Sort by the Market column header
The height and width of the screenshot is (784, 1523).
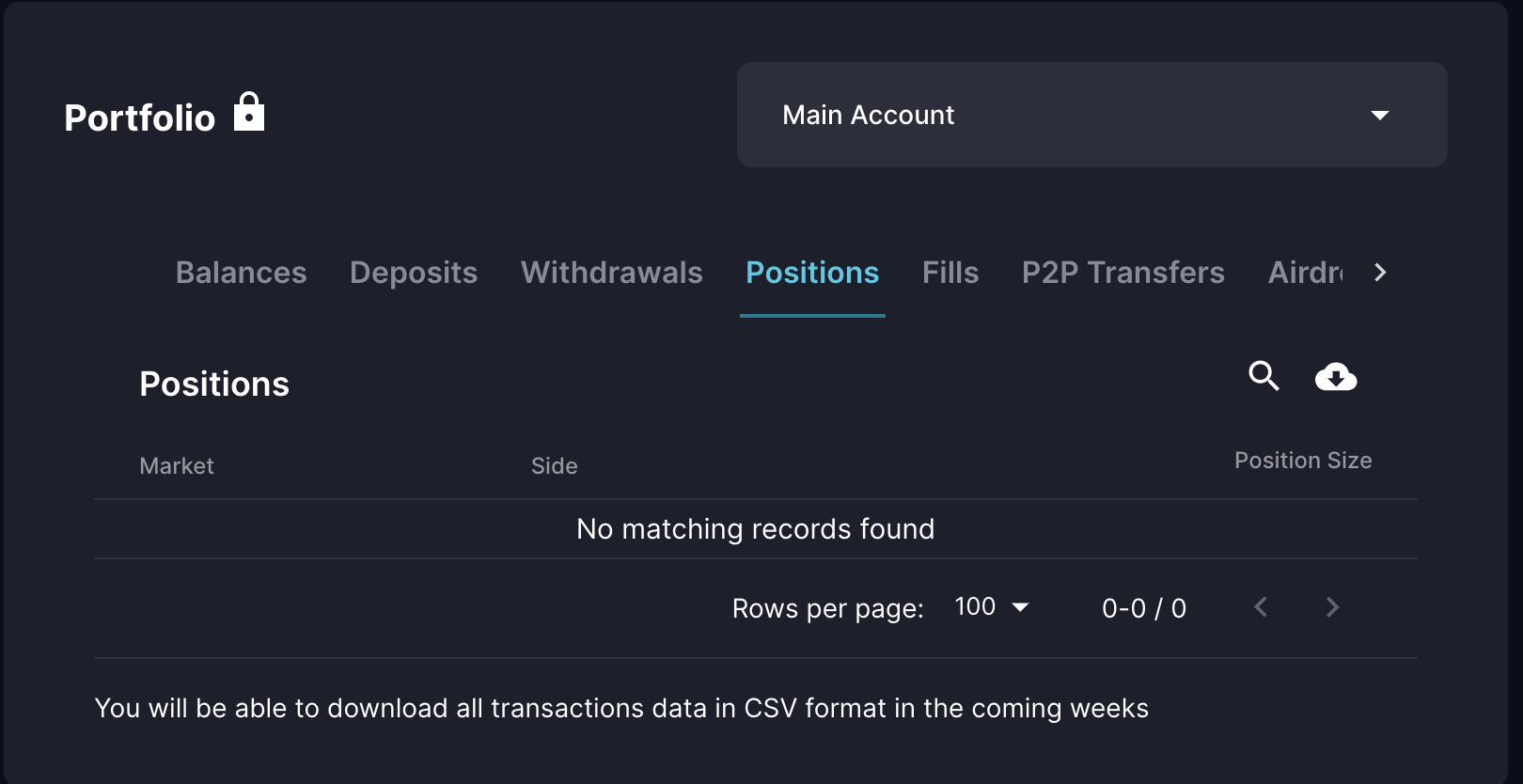[177, 466]
